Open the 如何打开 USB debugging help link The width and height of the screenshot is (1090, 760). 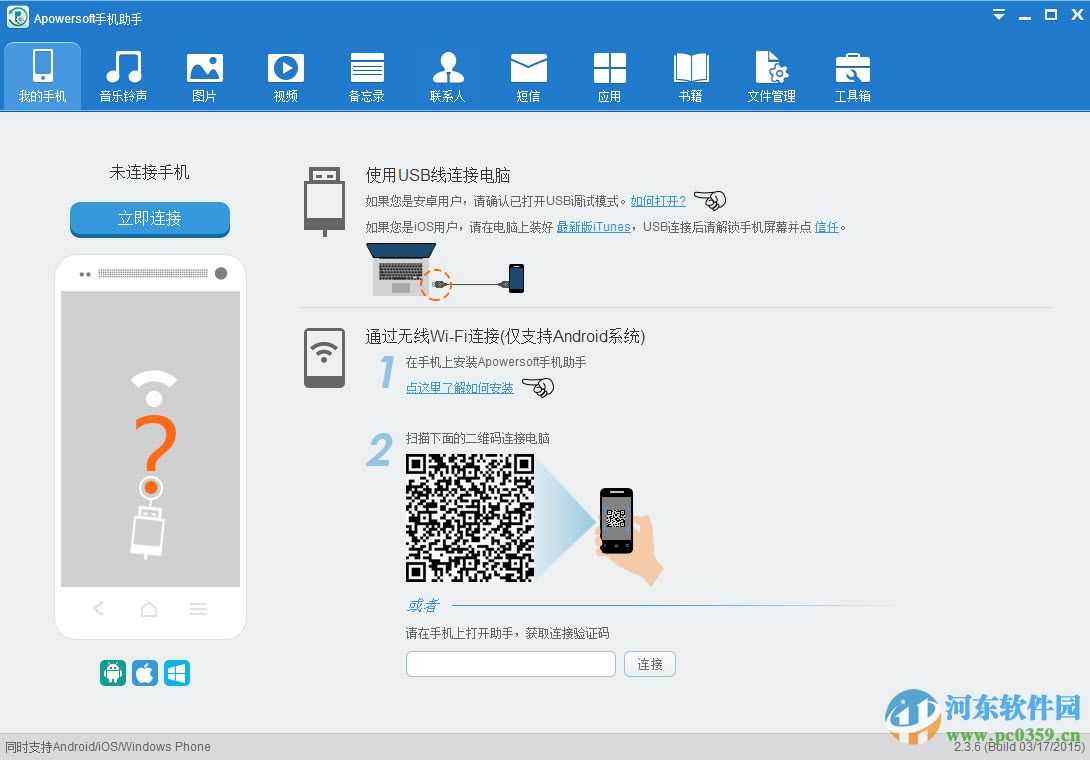click(657, 201)
